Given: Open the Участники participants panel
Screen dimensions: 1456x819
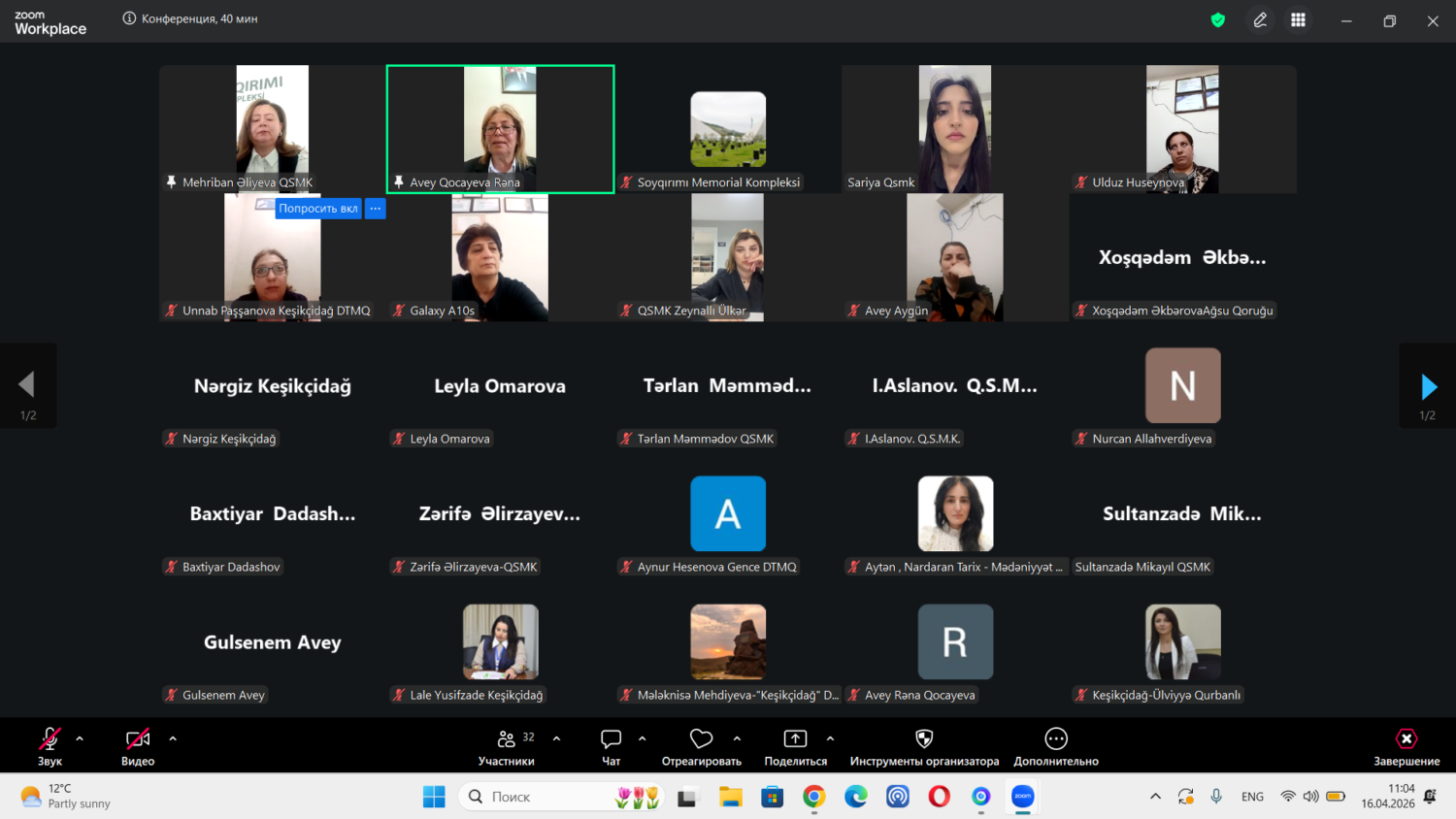Looking at the screenshot, I should coord(507,746).
